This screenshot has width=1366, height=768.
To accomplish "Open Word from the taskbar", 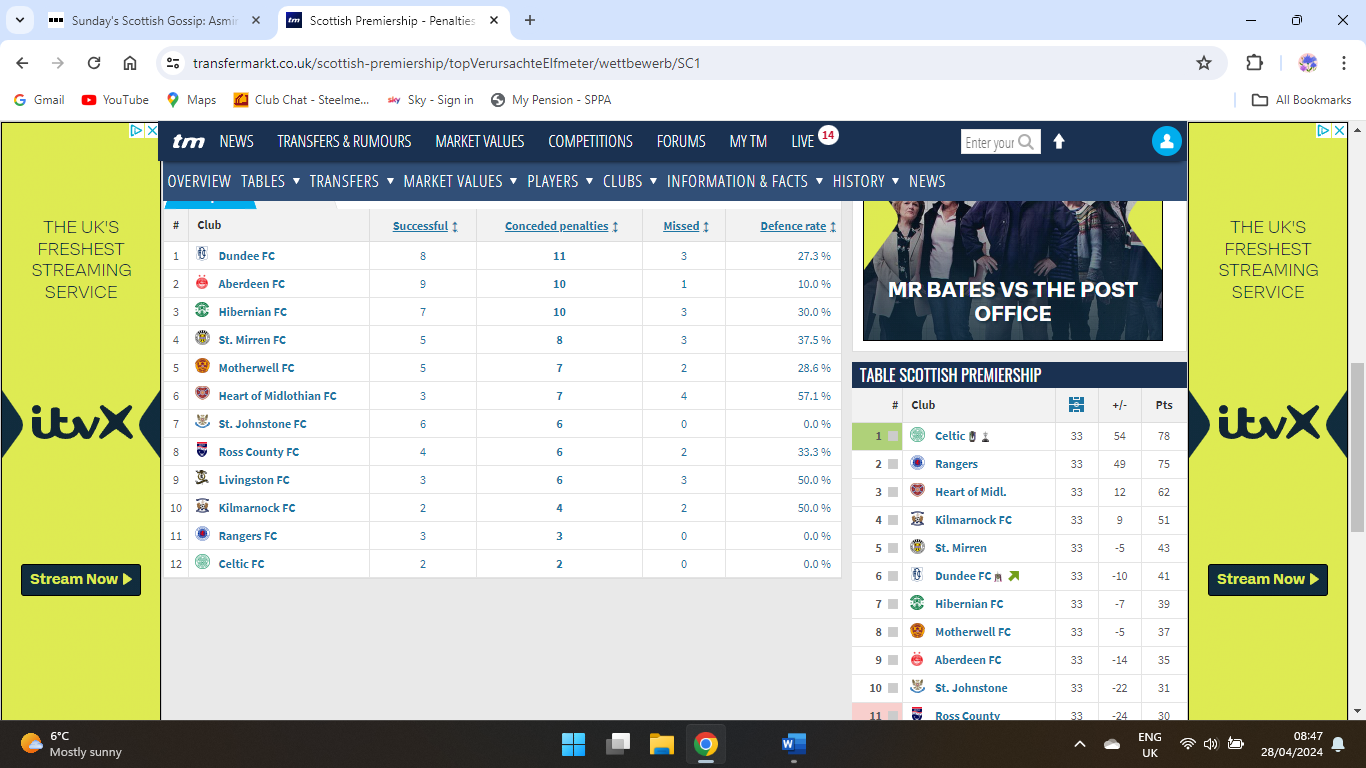I will pyautogui.click(x=794, y=744).
